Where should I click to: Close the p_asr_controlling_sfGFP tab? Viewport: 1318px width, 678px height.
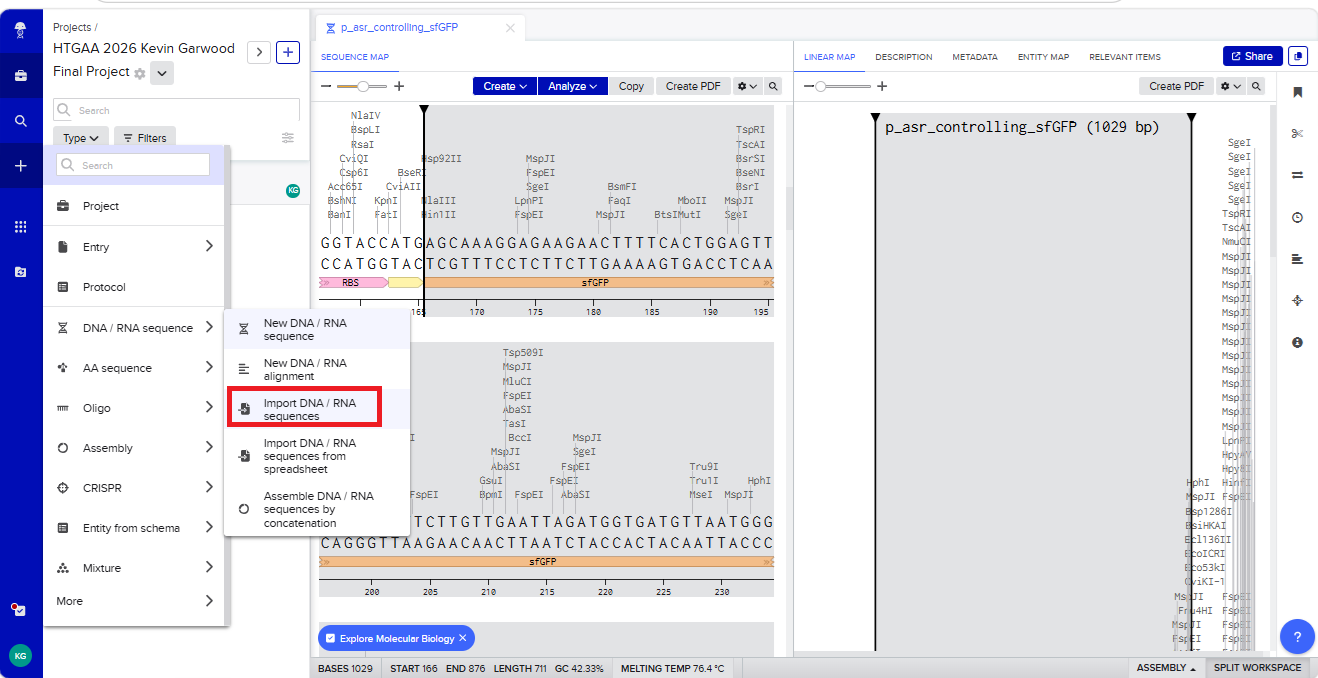[x=510, y=28]
